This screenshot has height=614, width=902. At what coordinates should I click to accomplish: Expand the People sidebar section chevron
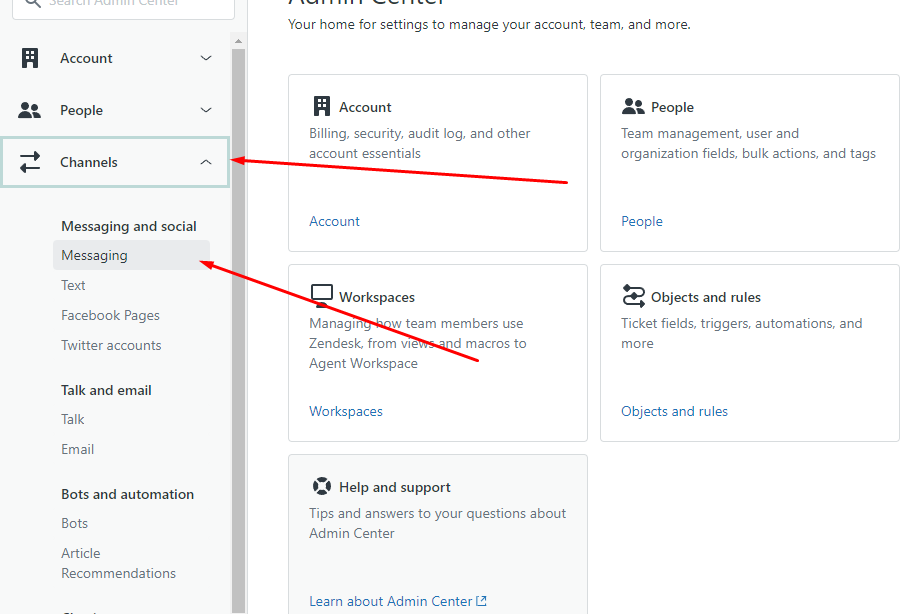206,110
